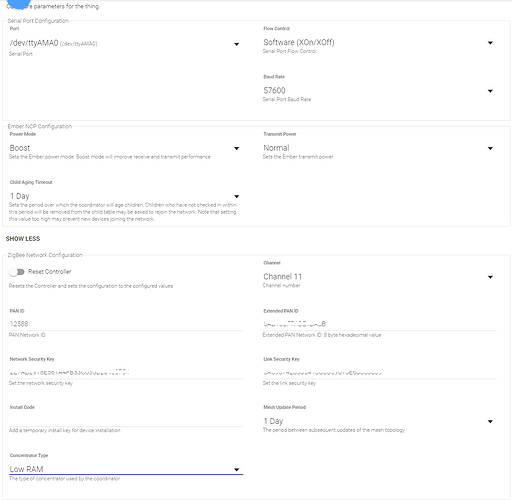
Task: Open the Child Aging Timeout dropdown
Action: [125, 196]
